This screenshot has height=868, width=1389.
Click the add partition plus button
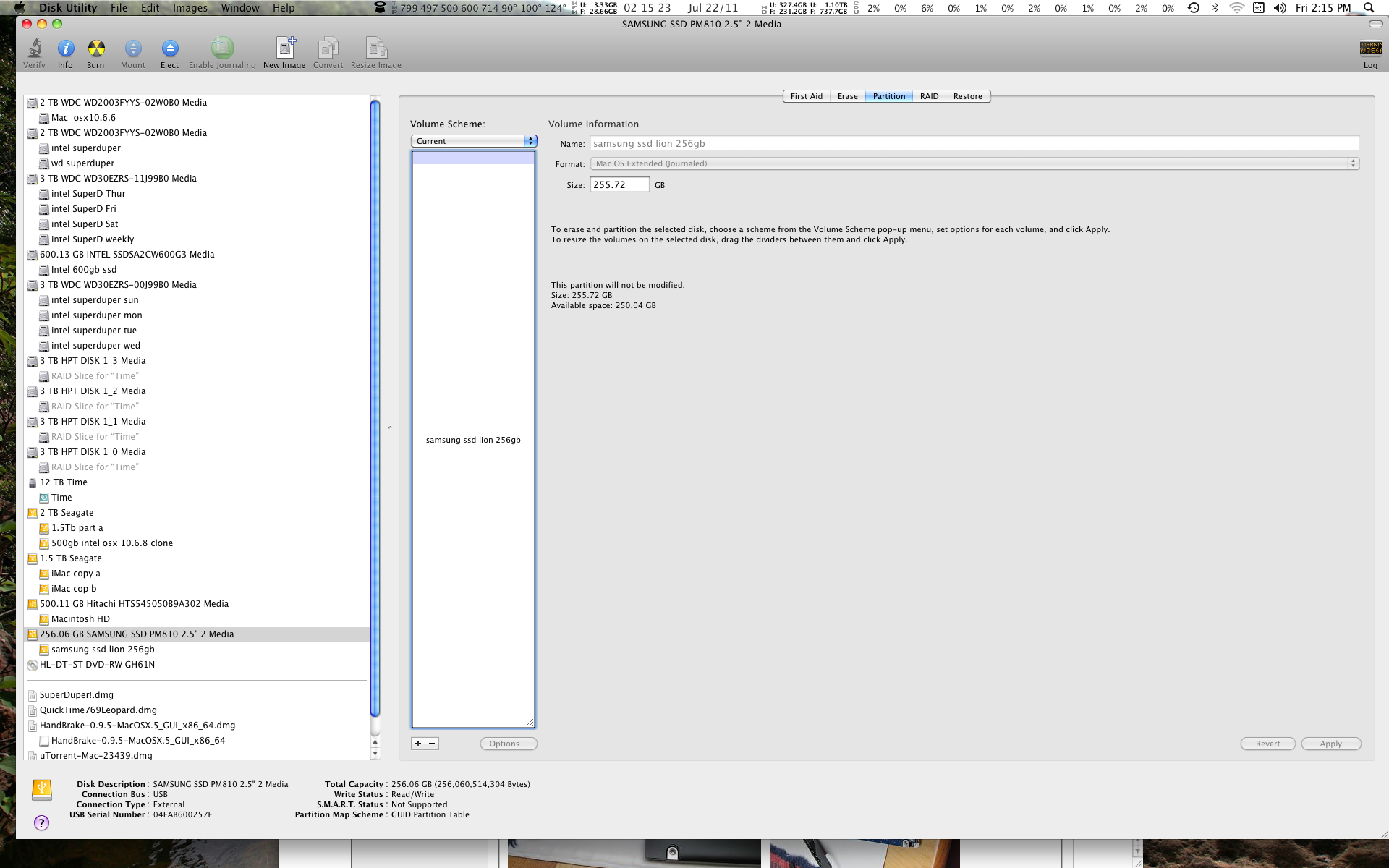click(418, 744)
